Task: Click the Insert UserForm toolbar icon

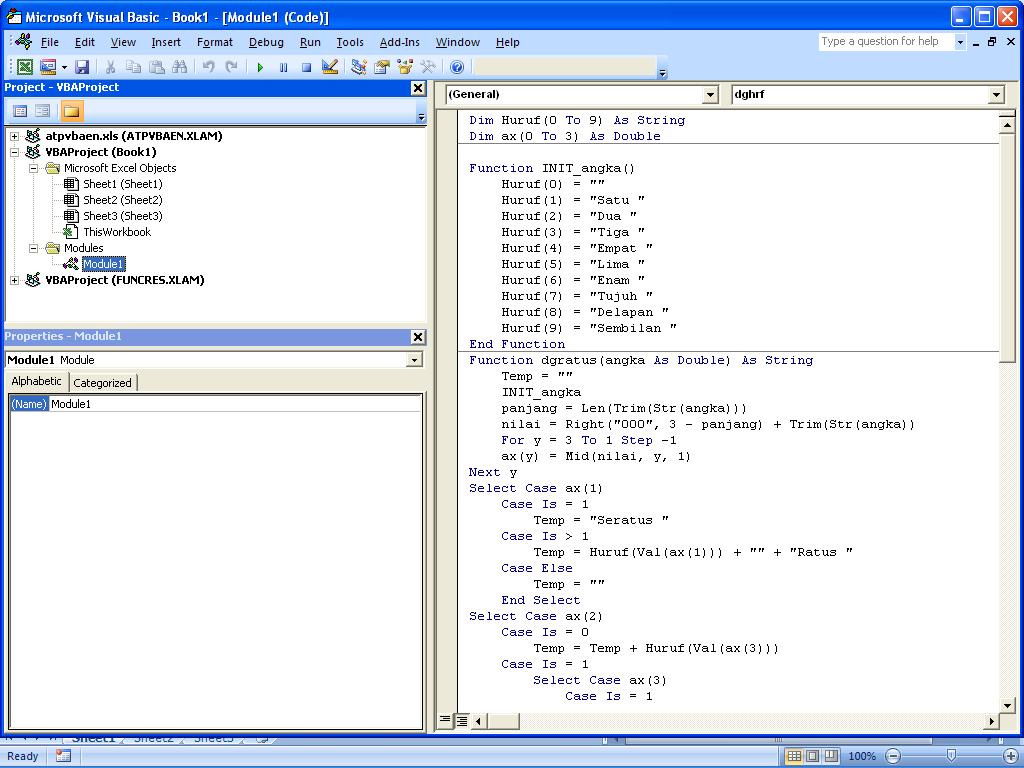Action: point(48,67)
